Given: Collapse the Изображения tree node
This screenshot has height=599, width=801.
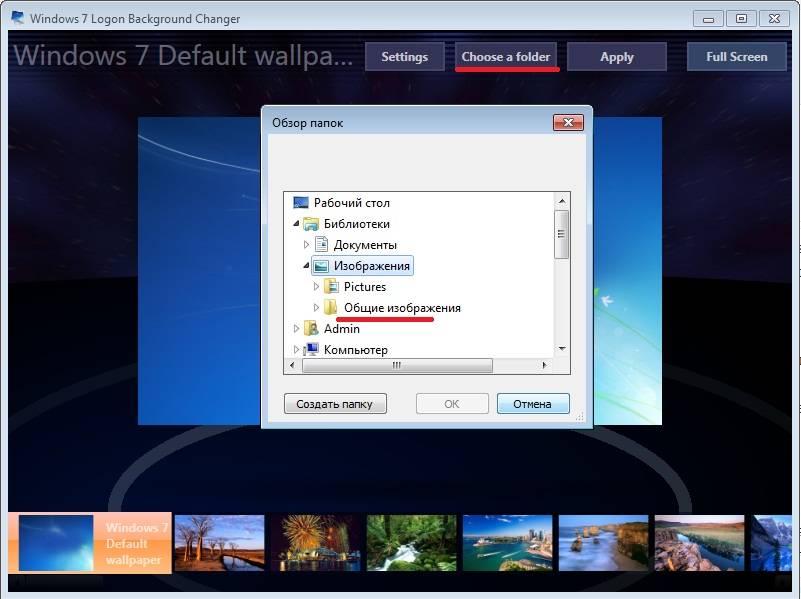Looking at the screenshot, I should point(306,266).
